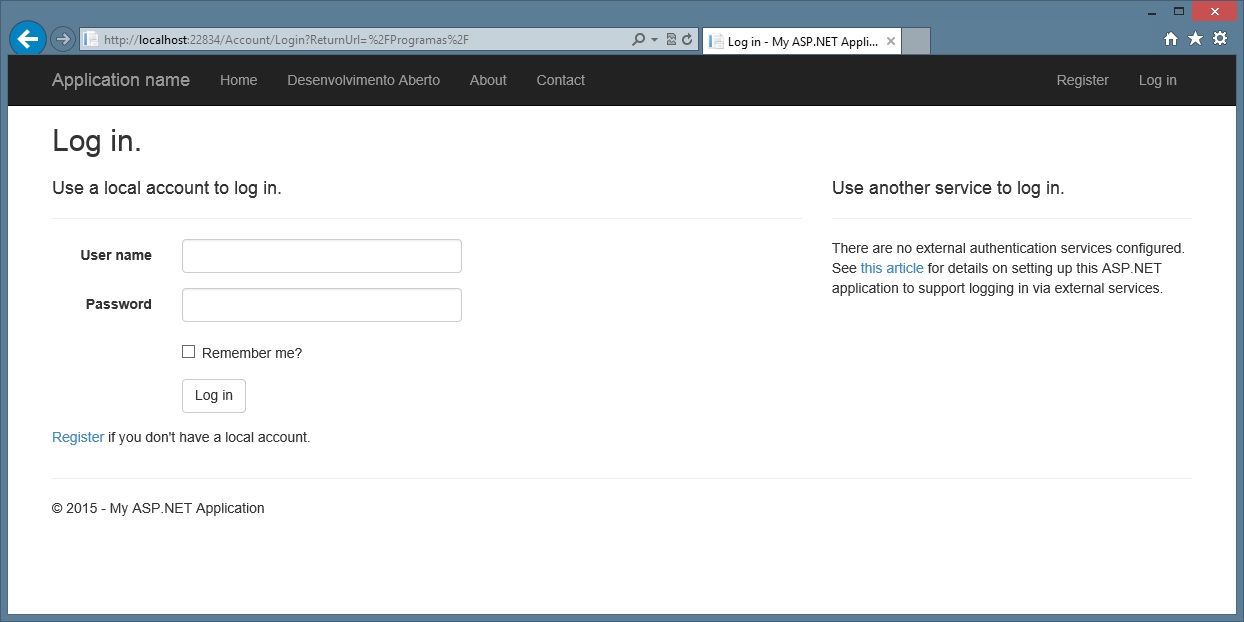Click the search magnifier icon in address bar
This screenshot has width=1244, height=622.
[639, 40]
